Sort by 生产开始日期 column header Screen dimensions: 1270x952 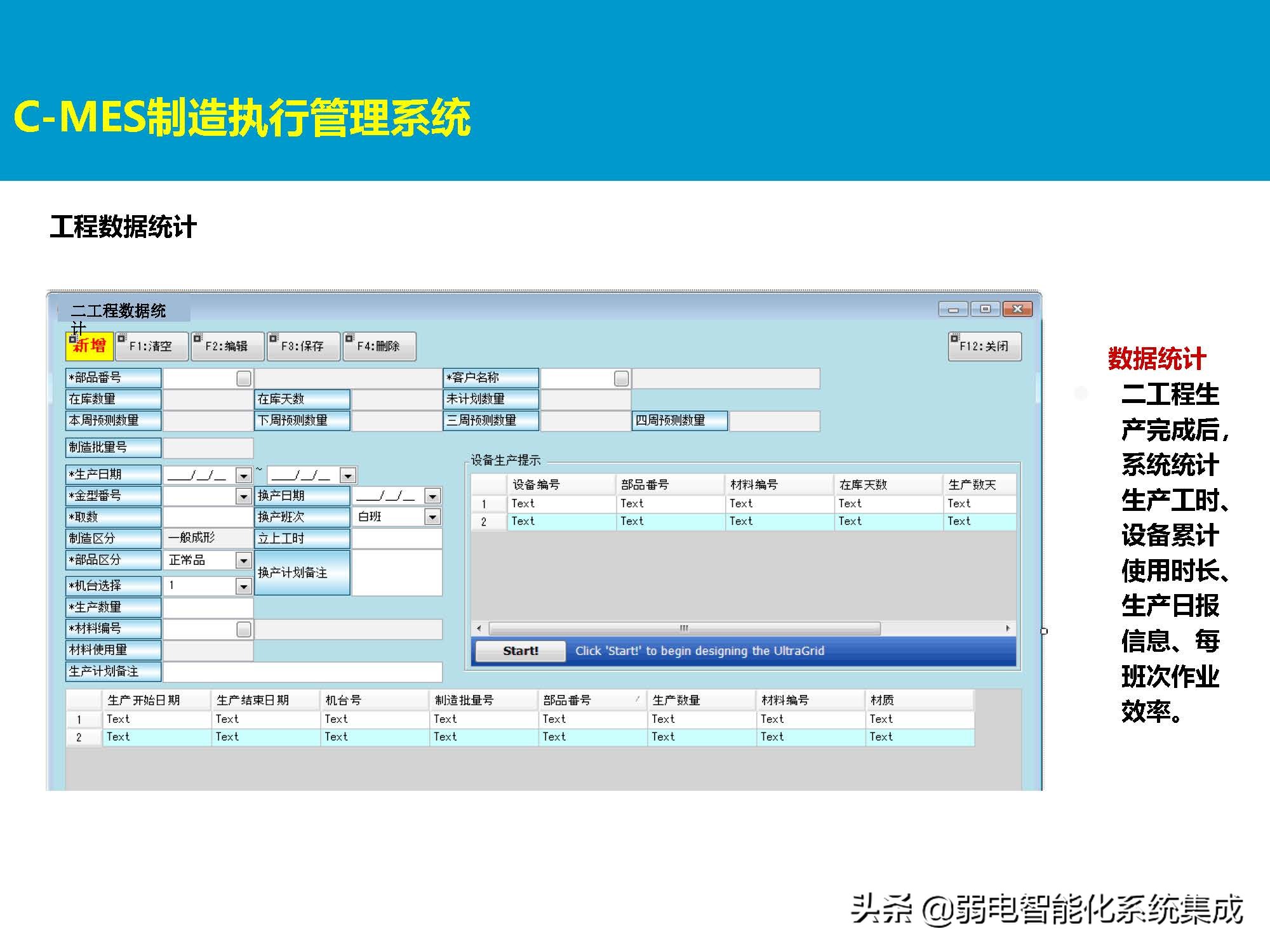click(156, 701)
